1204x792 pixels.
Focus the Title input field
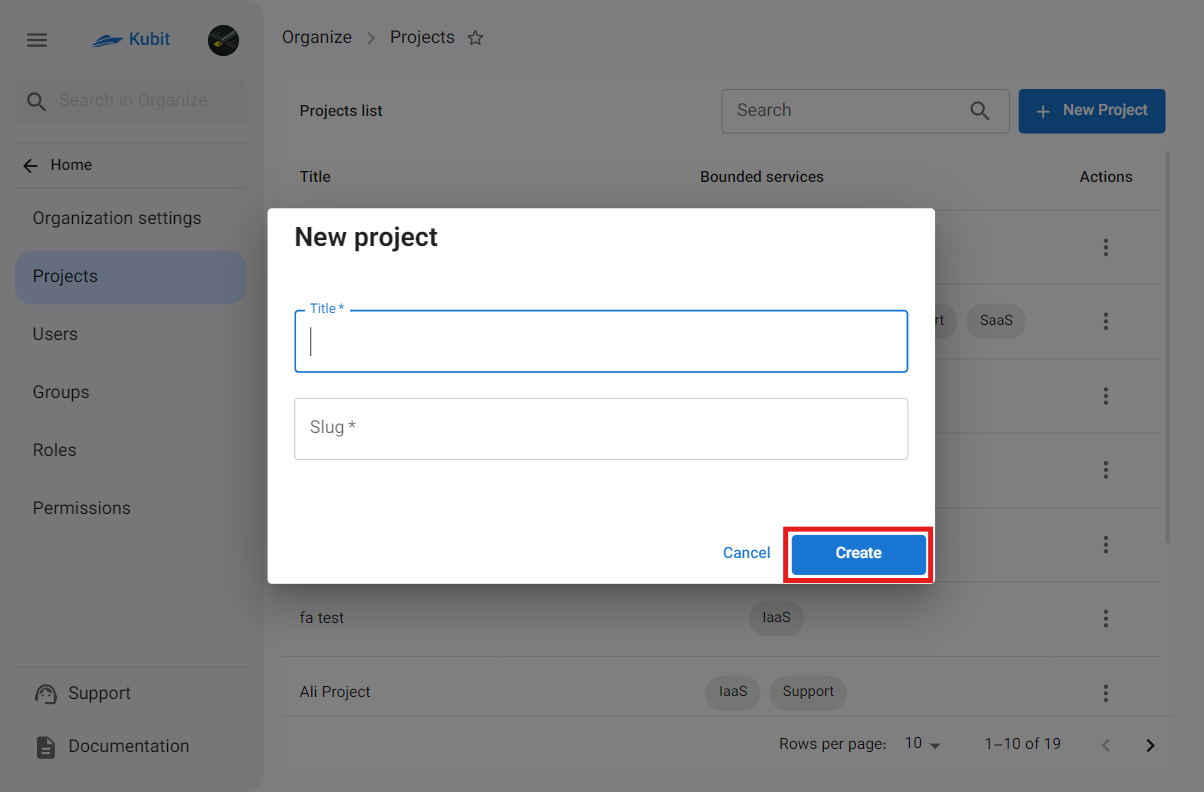tap(601, 342)
